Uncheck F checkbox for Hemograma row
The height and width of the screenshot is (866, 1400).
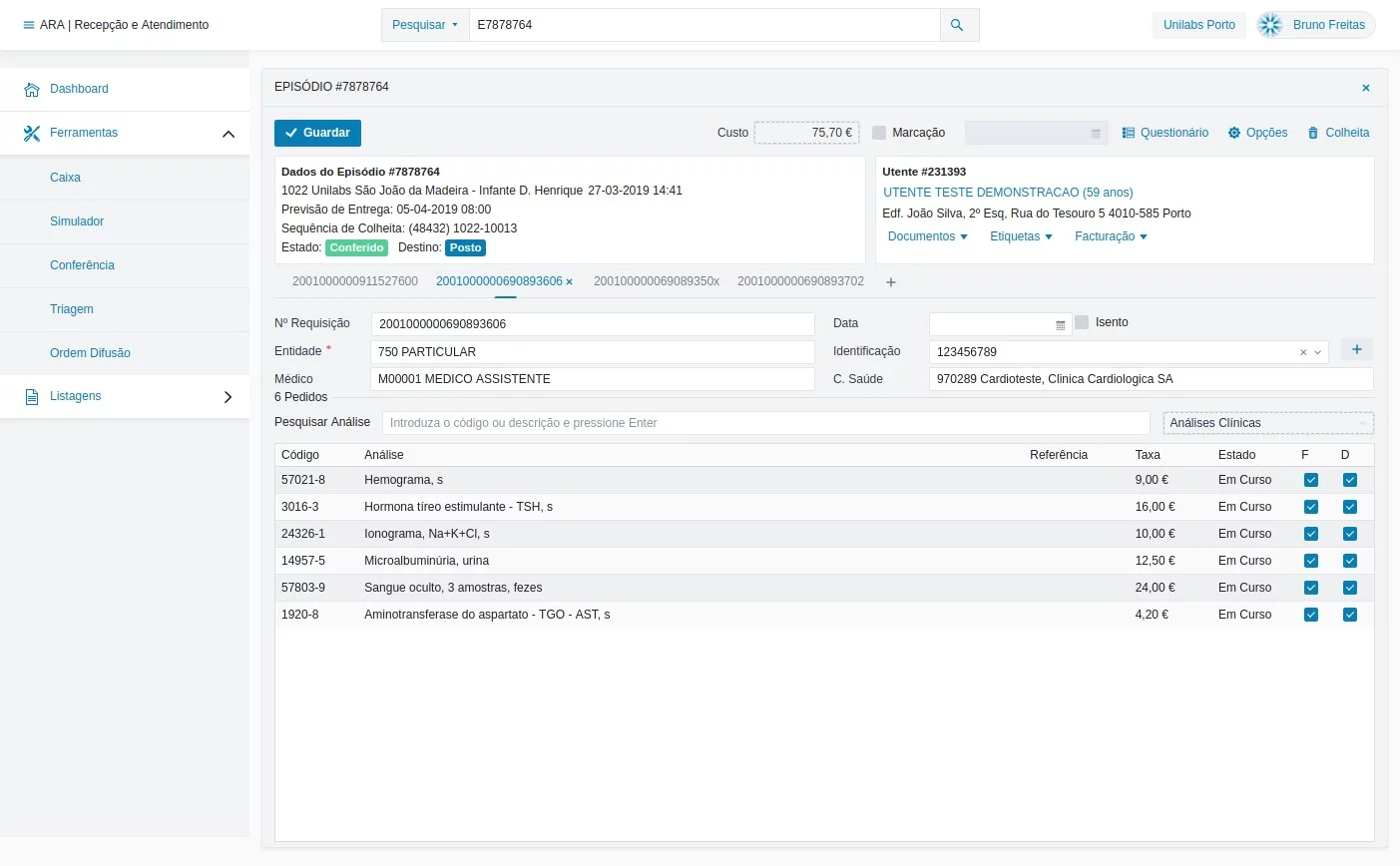tap(1311, 480)
